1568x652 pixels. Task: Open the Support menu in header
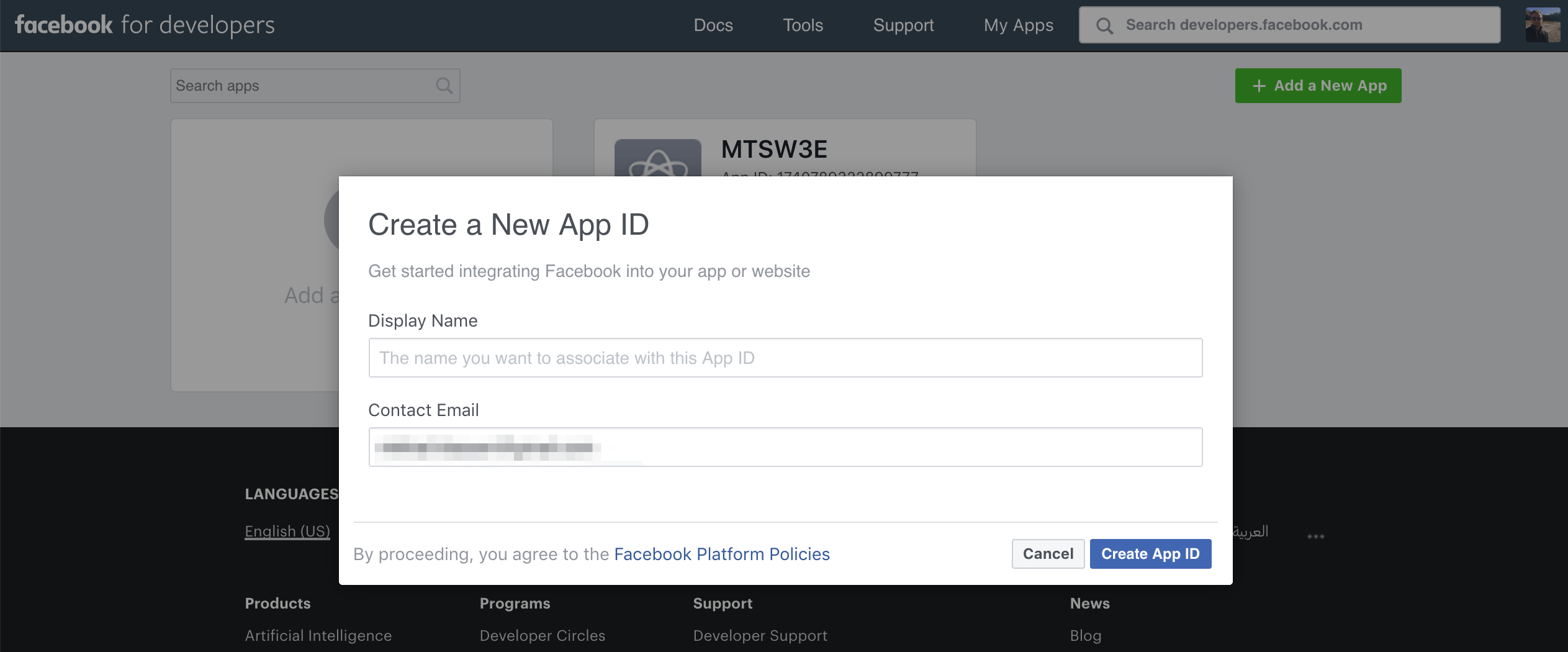(x=903, y=25)
